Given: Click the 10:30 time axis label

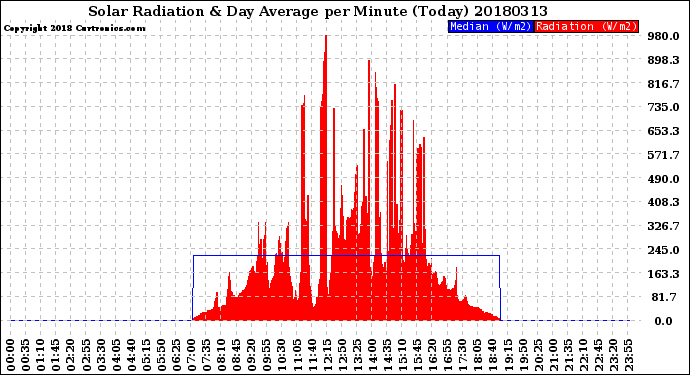Looking at the screenshot, I should pos(282,355).
